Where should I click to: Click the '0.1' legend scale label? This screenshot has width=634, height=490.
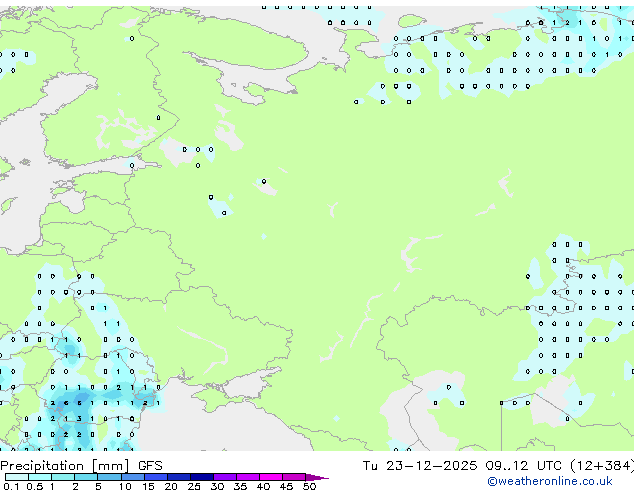pyautogui.click(x=11, y=486)
